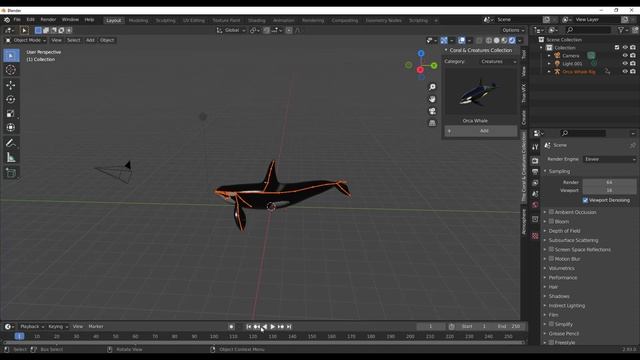640x360 pixels.
Task: Activate the Rotate tool
Action: [x=11, y=99]
